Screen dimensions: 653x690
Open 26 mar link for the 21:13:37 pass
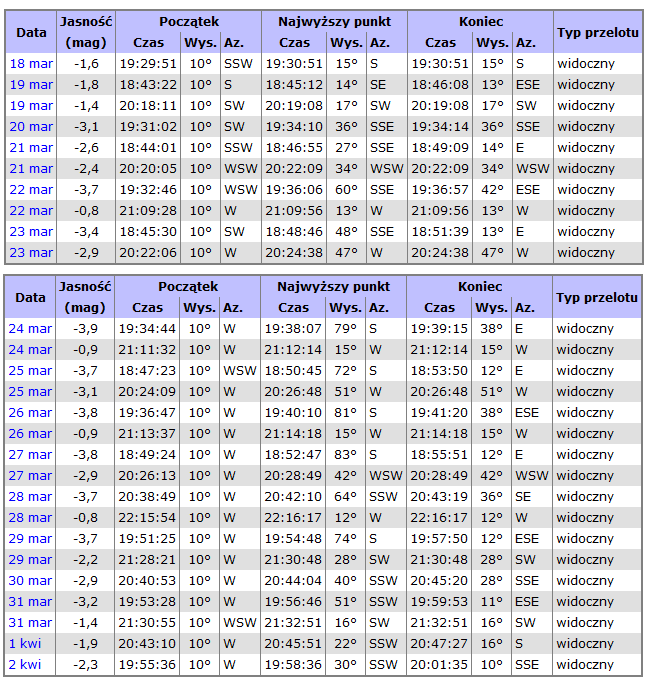click(30, 434)
